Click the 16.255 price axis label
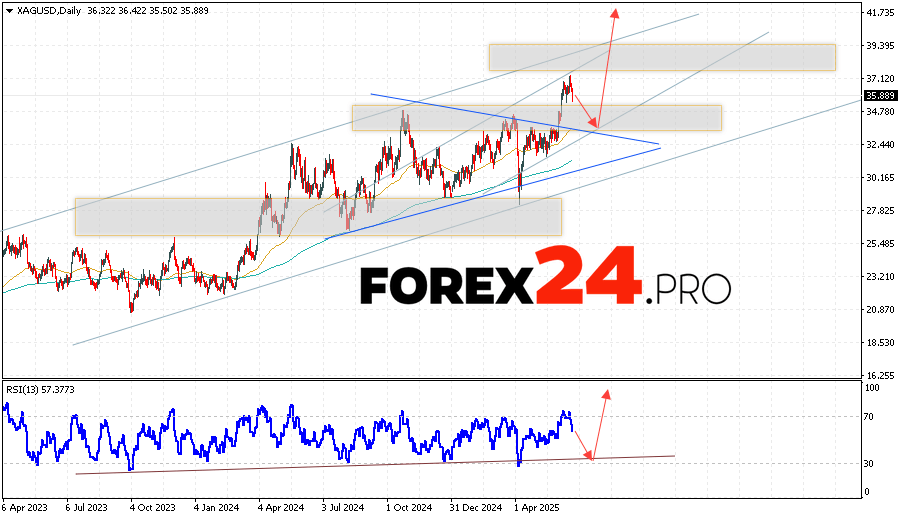 tap(880, 376)
